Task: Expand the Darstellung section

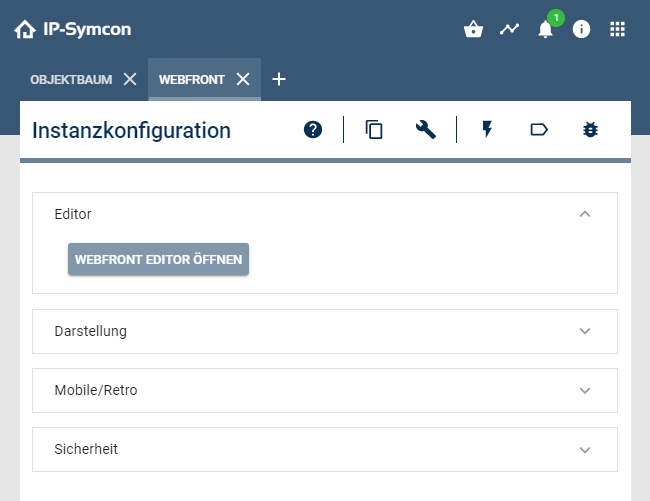Action: click(x=585, y=331)
